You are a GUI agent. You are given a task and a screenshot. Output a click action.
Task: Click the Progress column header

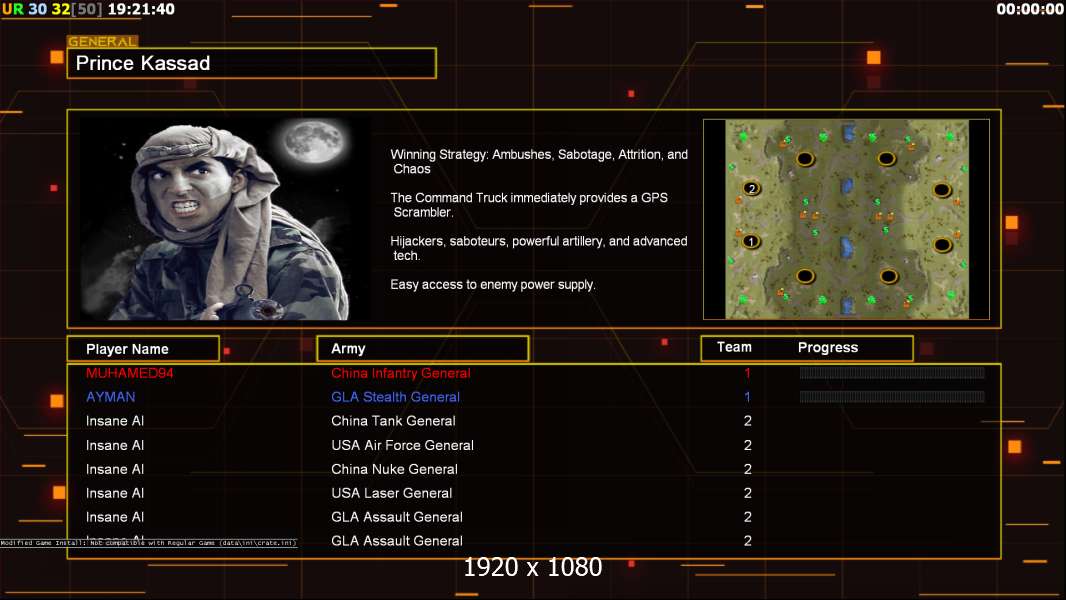pyautogui.click(x=828, y=347)
